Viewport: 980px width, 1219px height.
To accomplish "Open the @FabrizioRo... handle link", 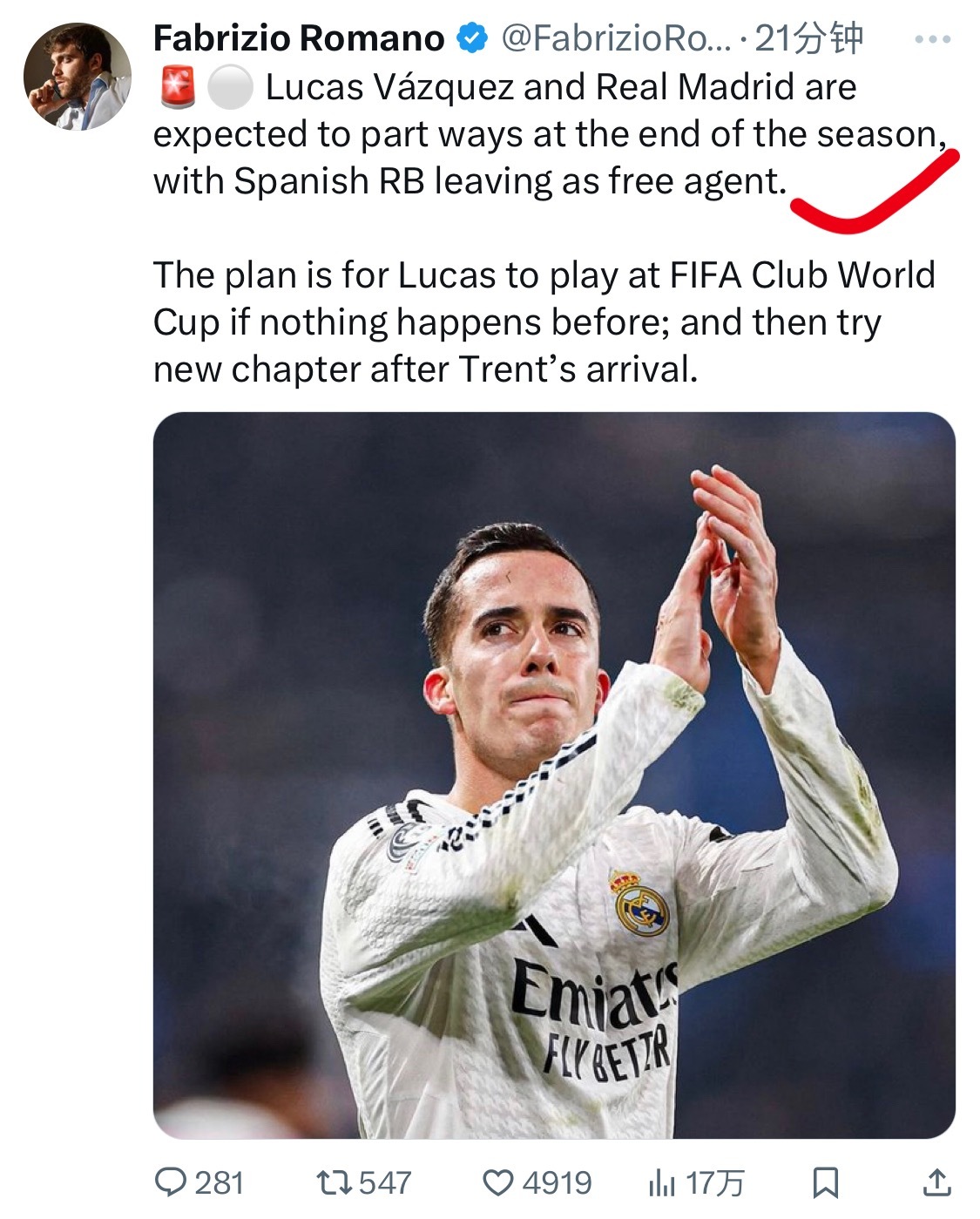I will [x=617, y=38].
